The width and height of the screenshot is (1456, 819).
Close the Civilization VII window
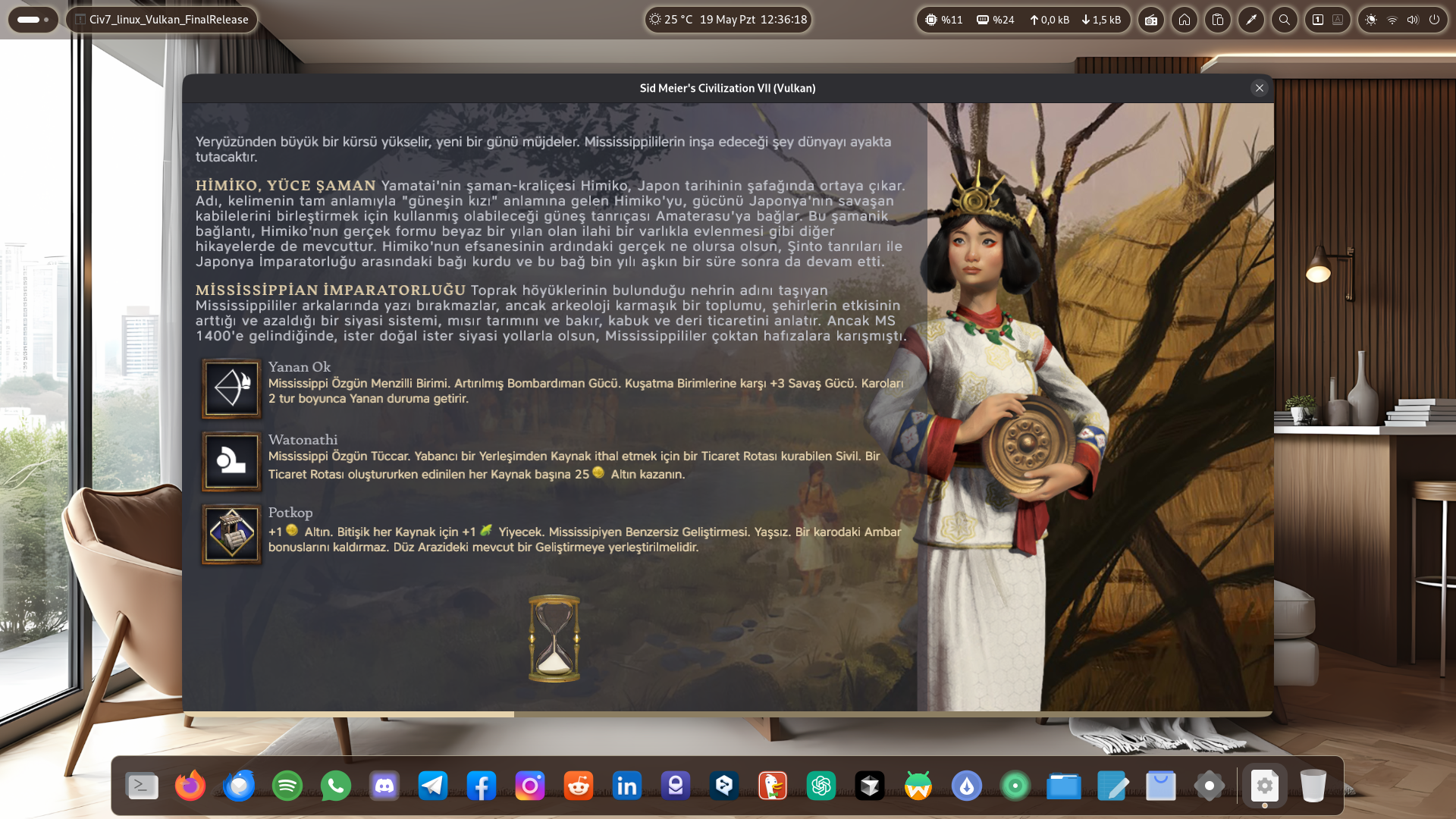pyautogui.click(x=1260, y=88)
